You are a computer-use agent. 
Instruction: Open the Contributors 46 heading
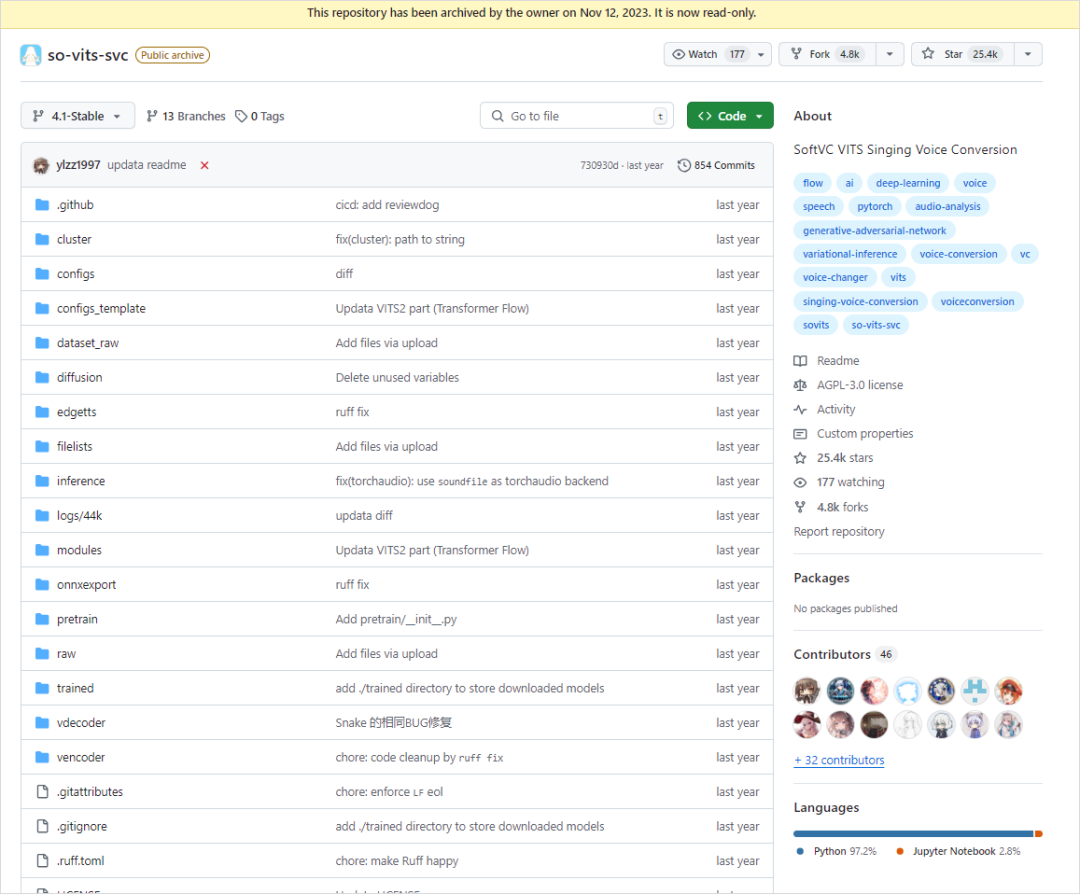pyautogui.click(x=844, y=654)
